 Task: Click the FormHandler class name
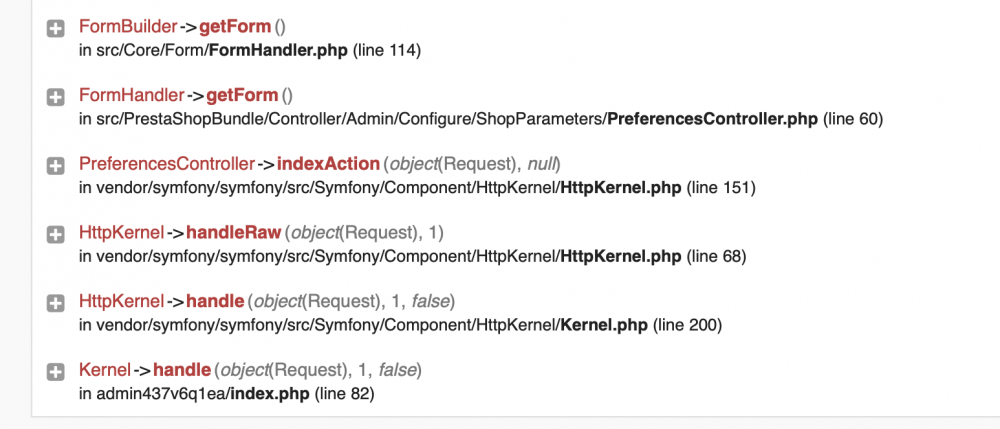click(131, 96)
